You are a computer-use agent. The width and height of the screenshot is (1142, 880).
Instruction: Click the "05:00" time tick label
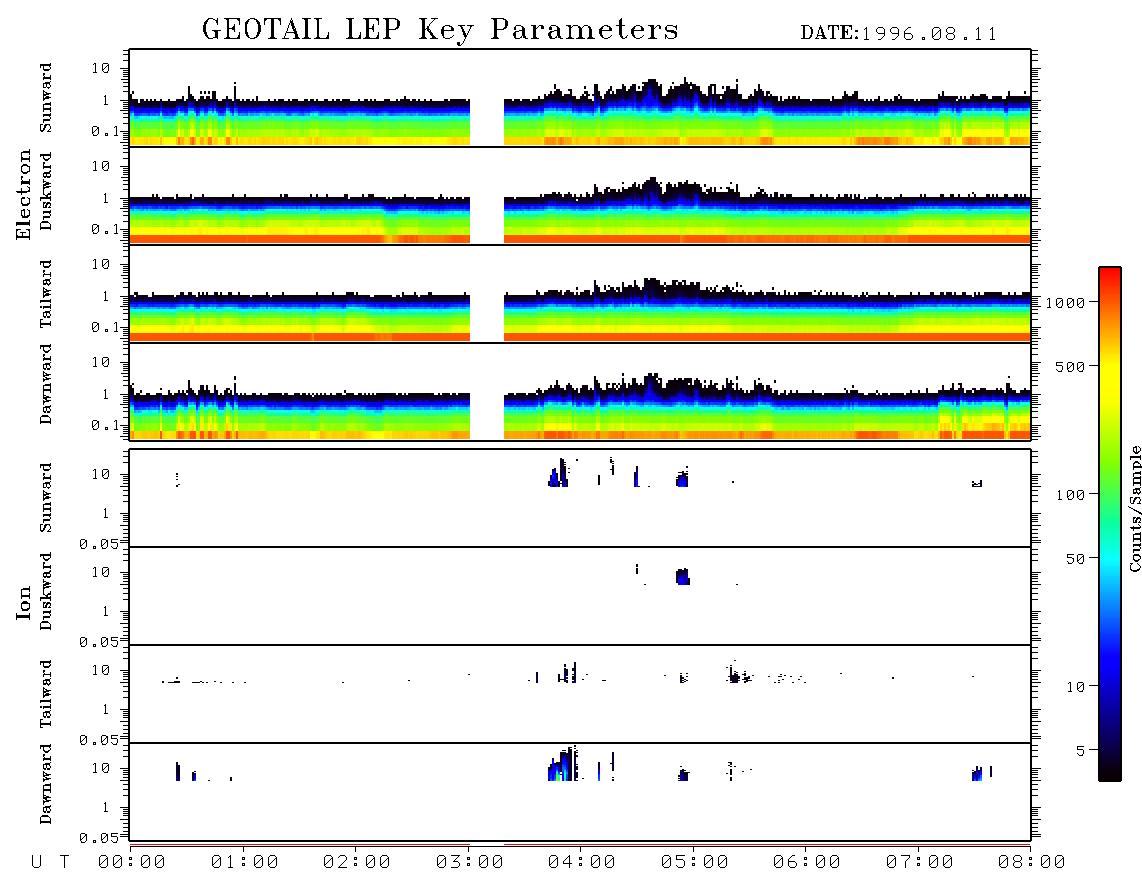coord(695,863)
